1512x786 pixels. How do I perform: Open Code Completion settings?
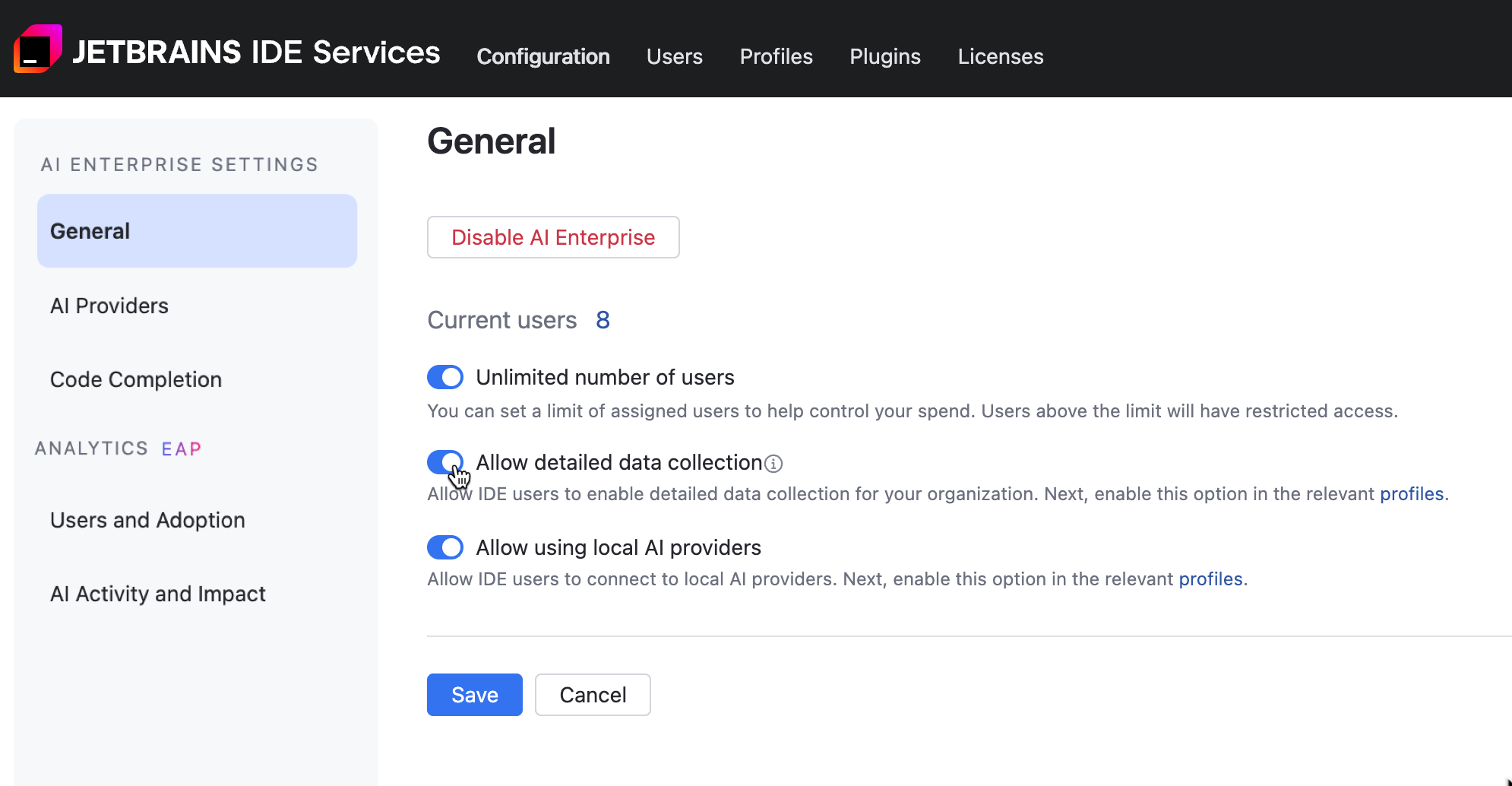coord(135,379)
